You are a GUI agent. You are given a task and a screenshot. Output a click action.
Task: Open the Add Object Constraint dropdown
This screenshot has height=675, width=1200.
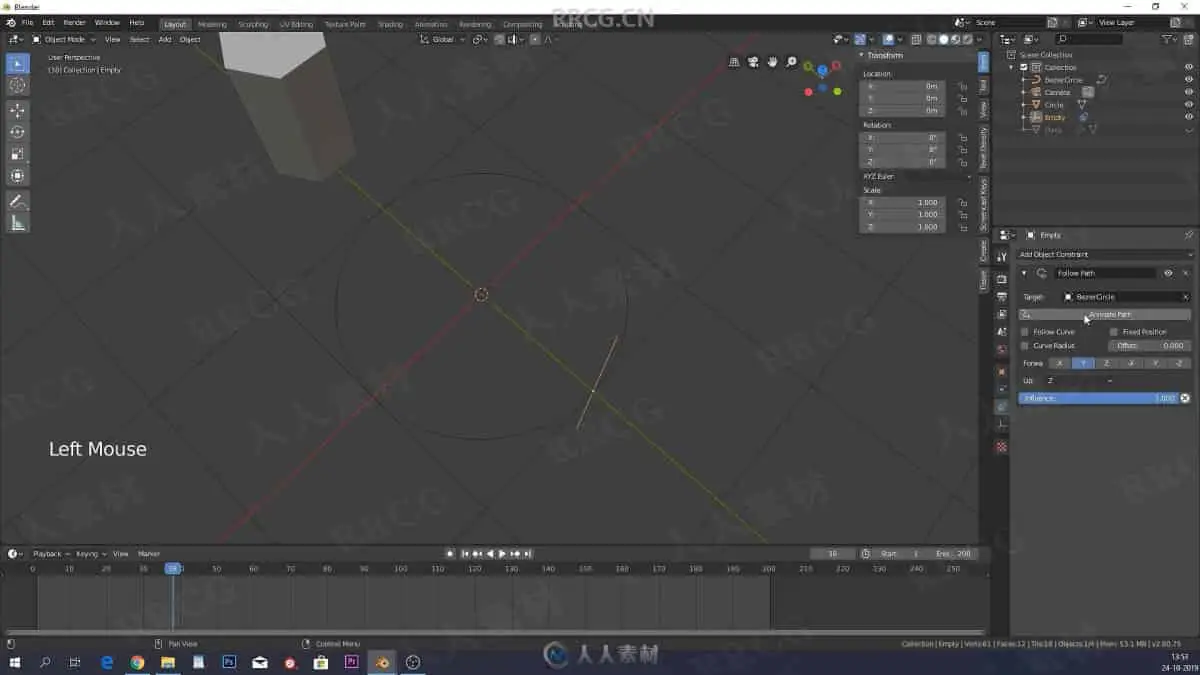tap(1104, 254)
